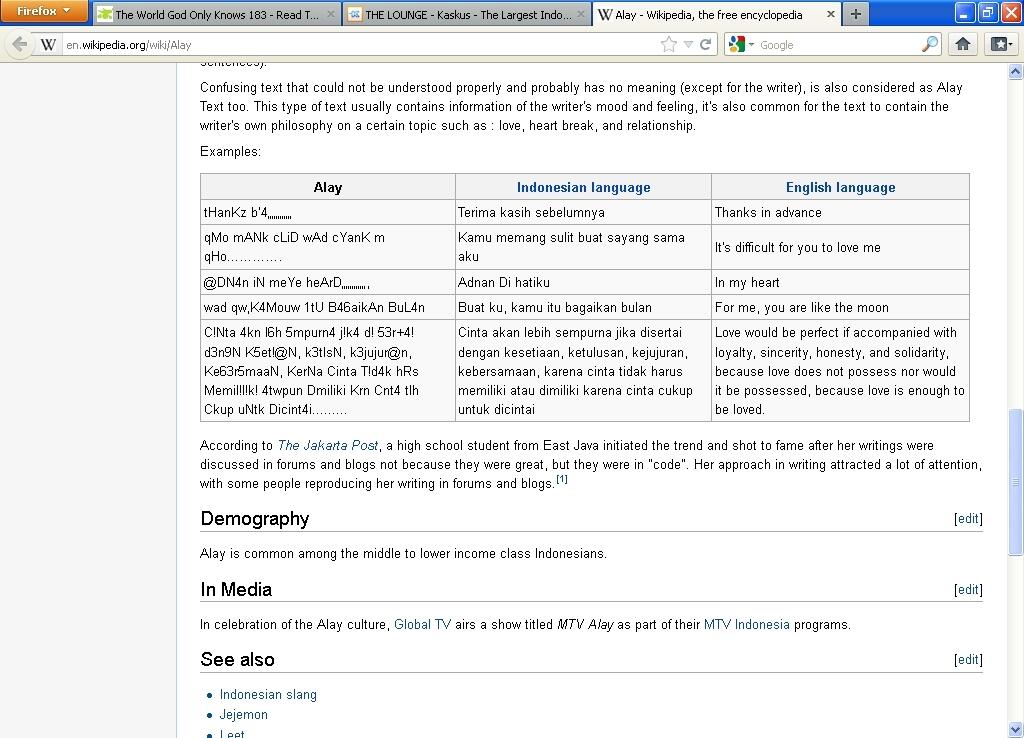Screen dimensions: 1024x738
Task: Minimize the Firefox window
Action: [x=965, y=12]
